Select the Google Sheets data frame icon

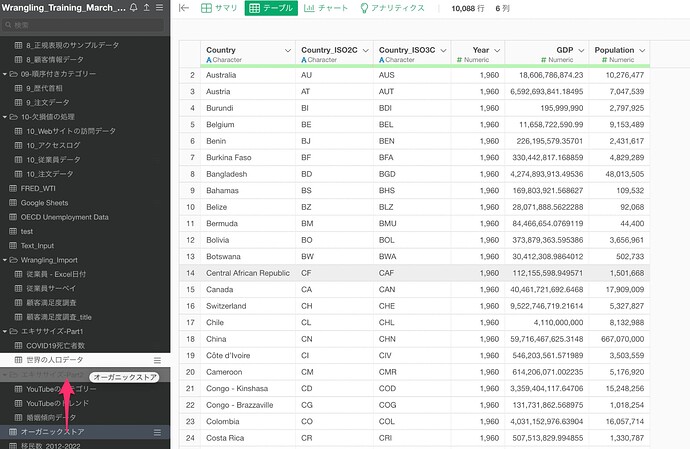[x=13, y=203]
